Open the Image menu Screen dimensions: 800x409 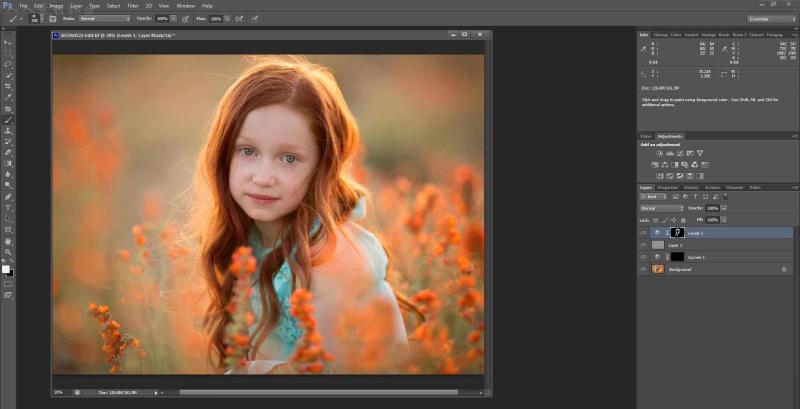(x=56, y=6)
